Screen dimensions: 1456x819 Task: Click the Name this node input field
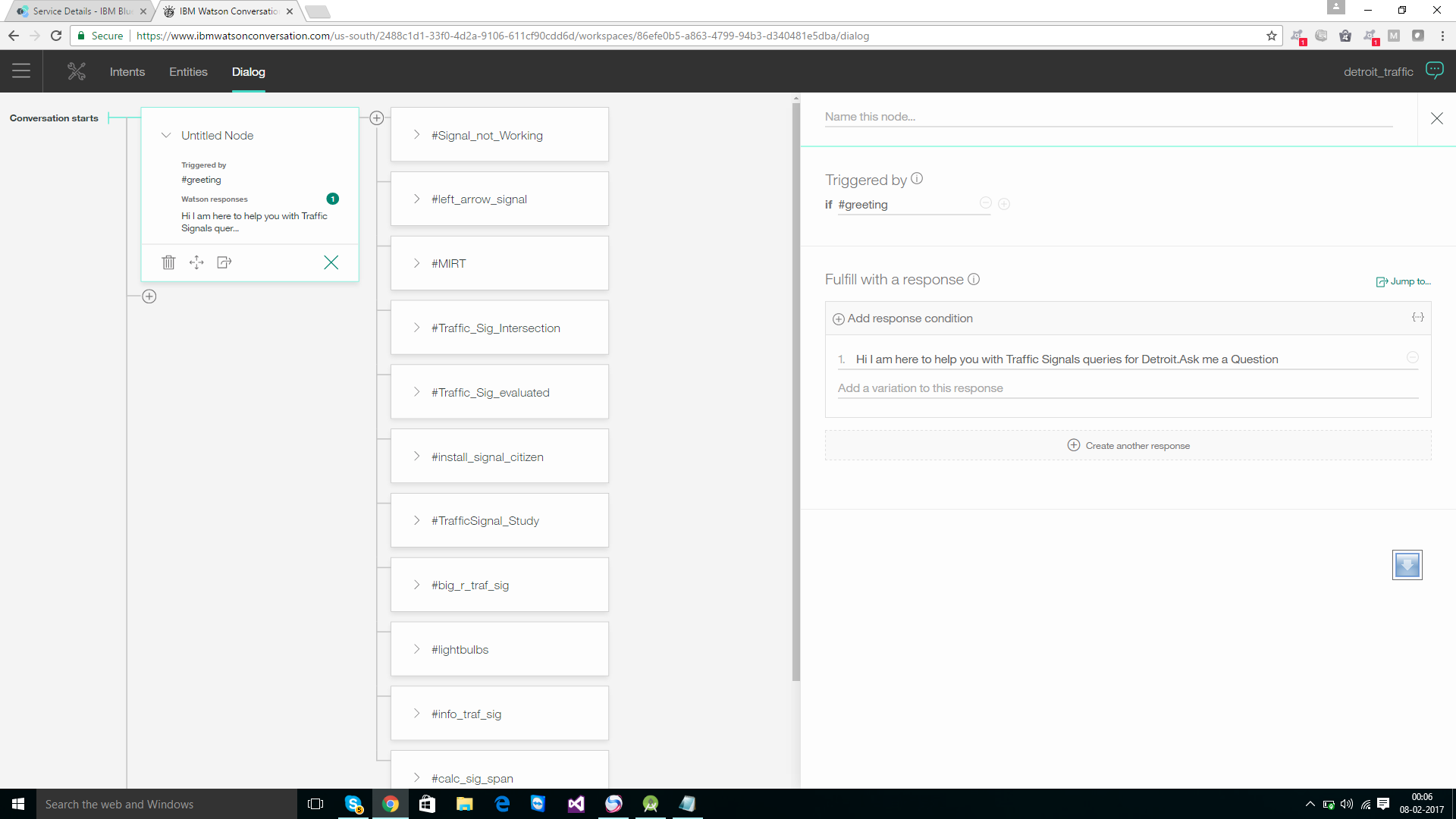(x=1108, y=117)
